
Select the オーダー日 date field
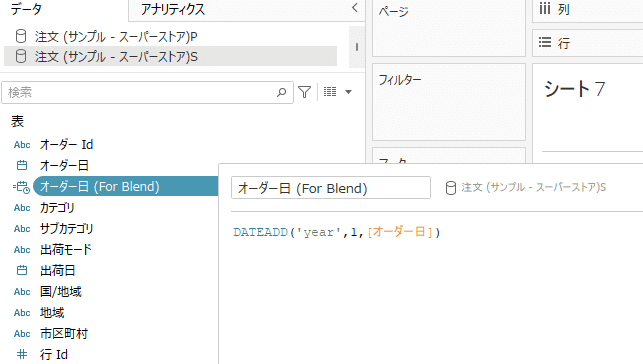(64, 165)
